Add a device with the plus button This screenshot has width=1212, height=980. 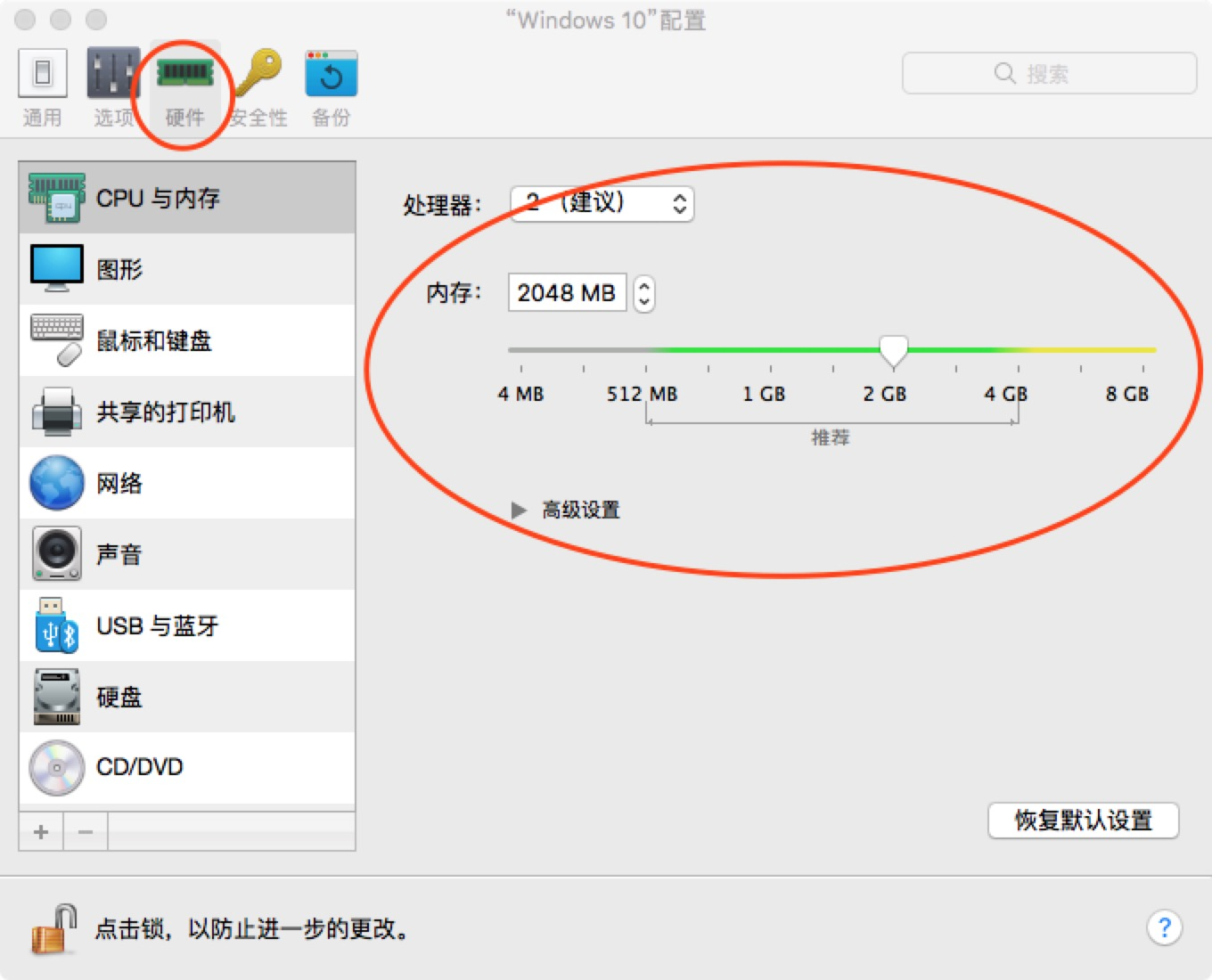coord(41,832)
